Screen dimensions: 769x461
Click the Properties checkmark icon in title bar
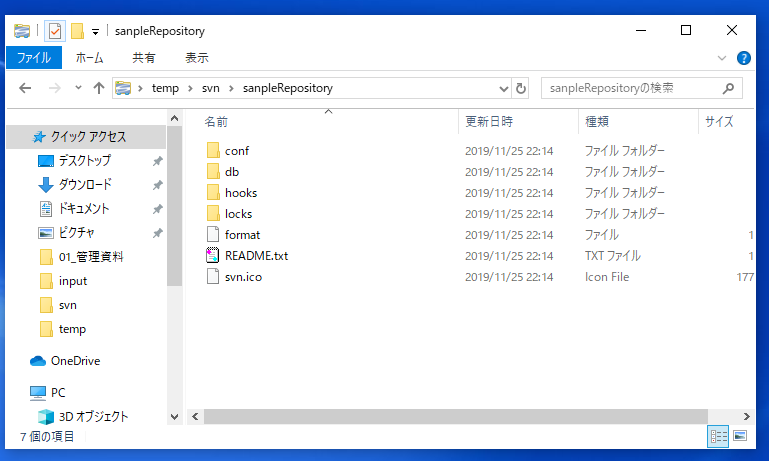55,31
